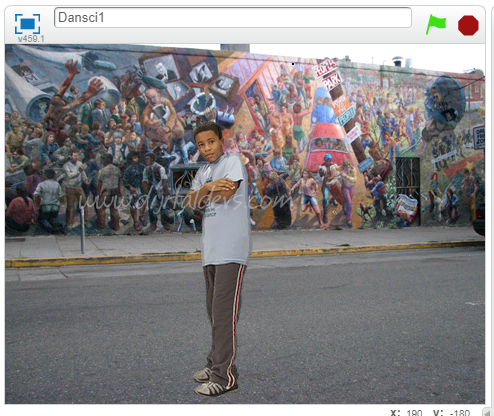The width and height of the screenshot is (494, 416).
Task: Click the watermark text across the mural
Action: pyautogui.click(x=184, y=201)
